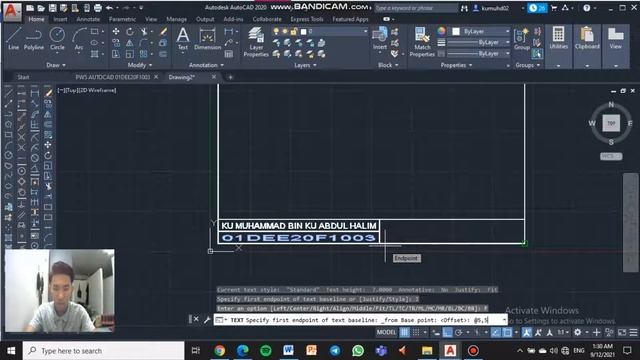Image resolution: width=640 pixels, height=360 pixels.
Task: Click the Erase tool icon
Action: [x=163, y=31]
